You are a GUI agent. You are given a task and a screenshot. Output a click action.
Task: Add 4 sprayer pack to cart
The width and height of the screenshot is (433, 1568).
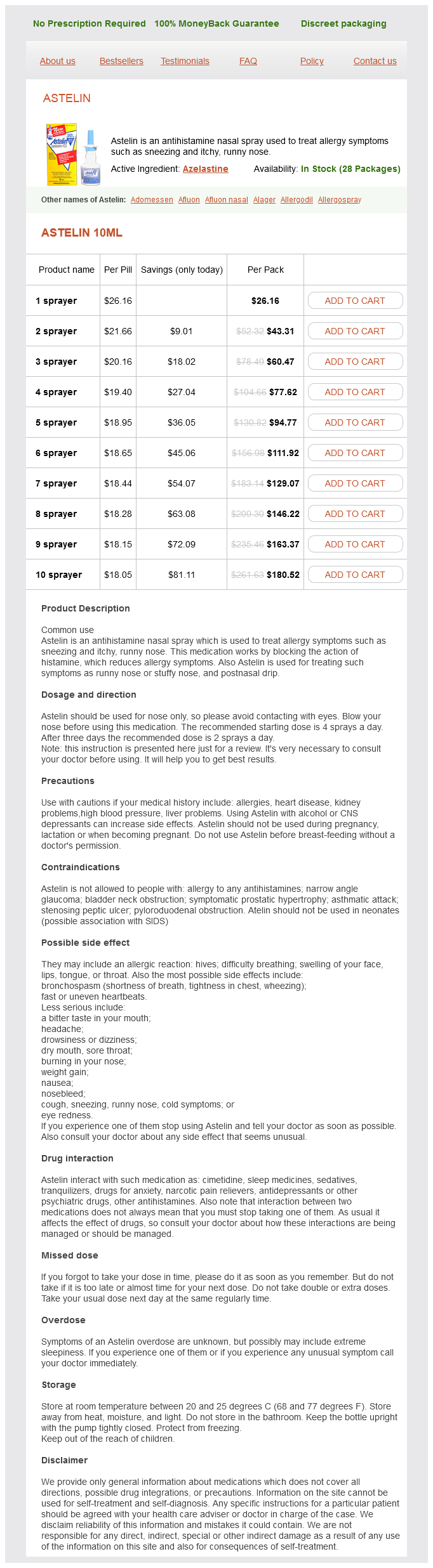355,392
